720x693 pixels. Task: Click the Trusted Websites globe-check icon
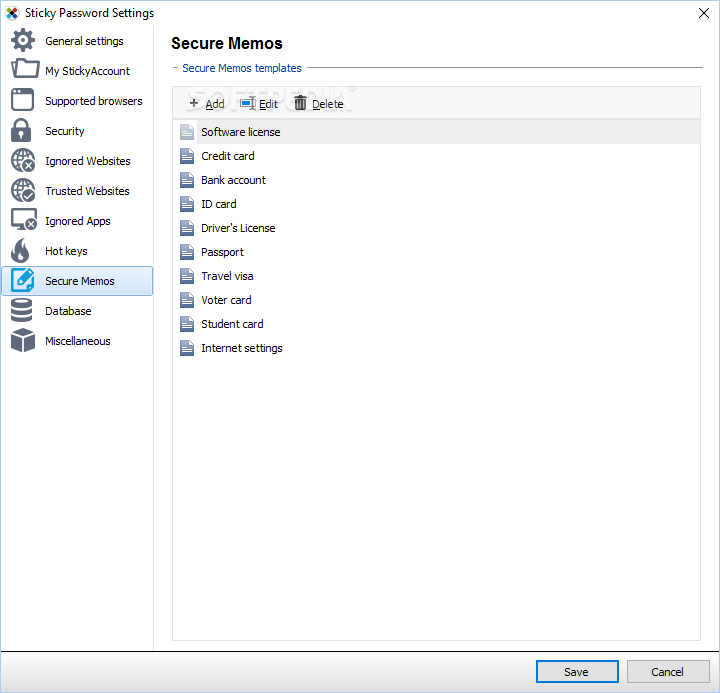(x=23, y=190)
